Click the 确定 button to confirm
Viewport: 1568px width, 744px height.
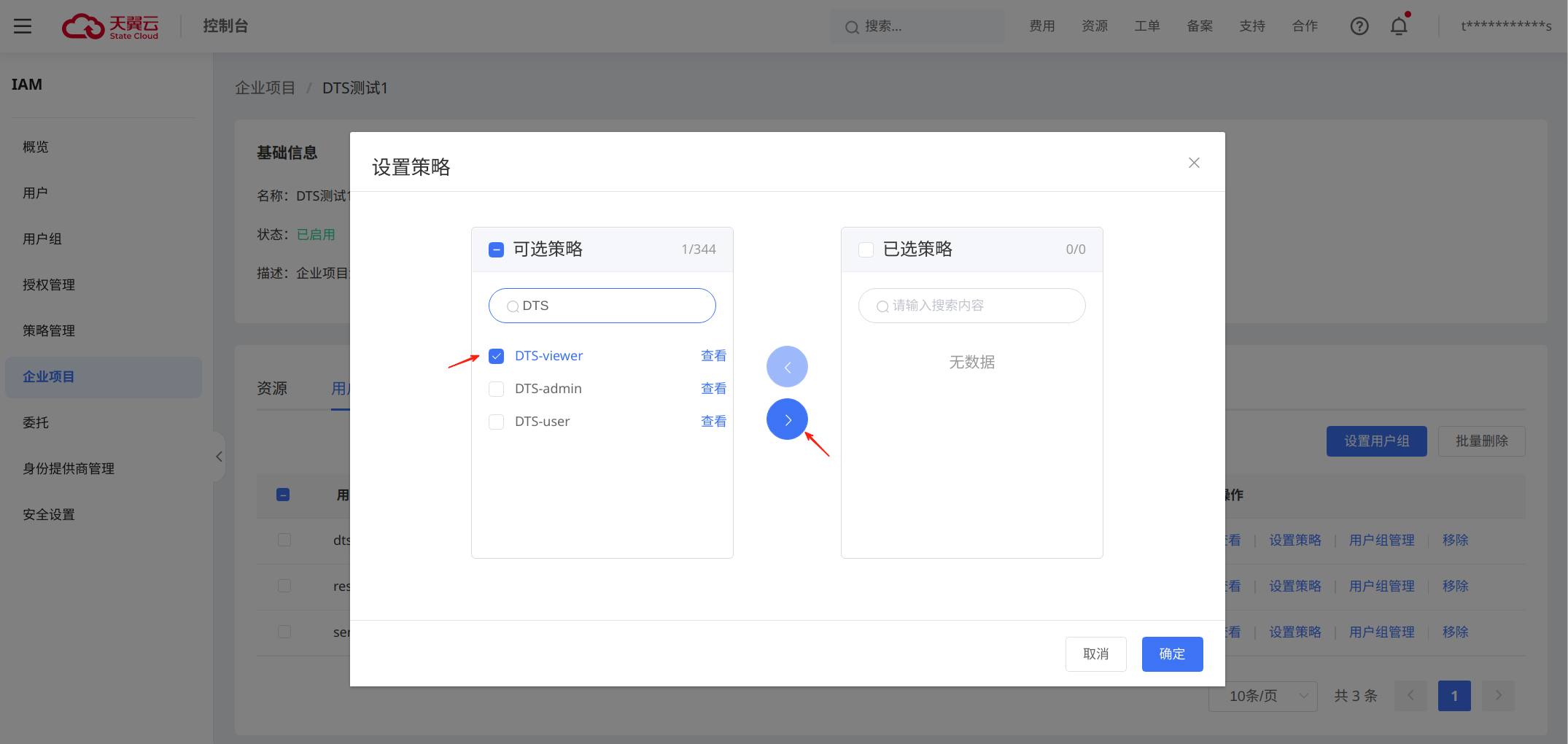[x=1172, y=654]
